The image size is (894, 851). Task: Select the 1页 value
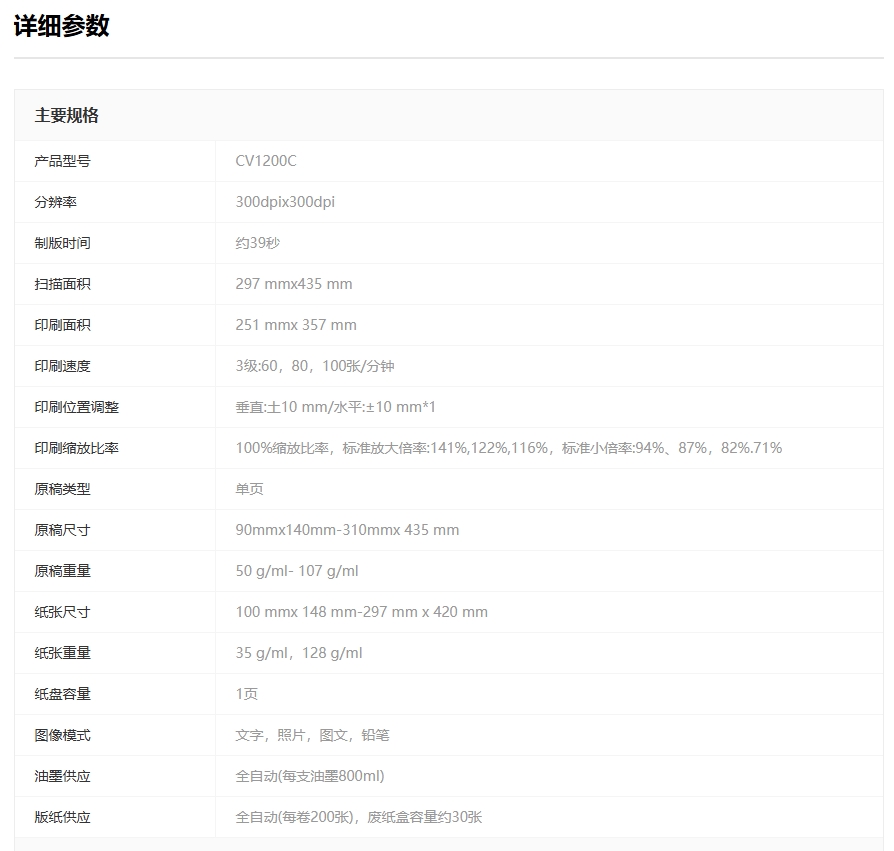point(246,695)
